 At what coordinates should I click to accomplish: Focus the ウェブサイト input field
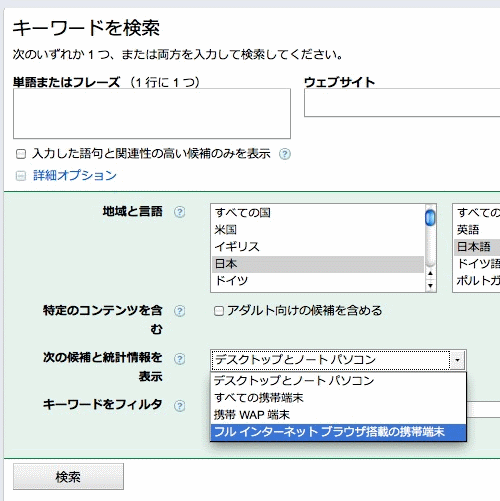pyautogui.click(x=402, y=103)
